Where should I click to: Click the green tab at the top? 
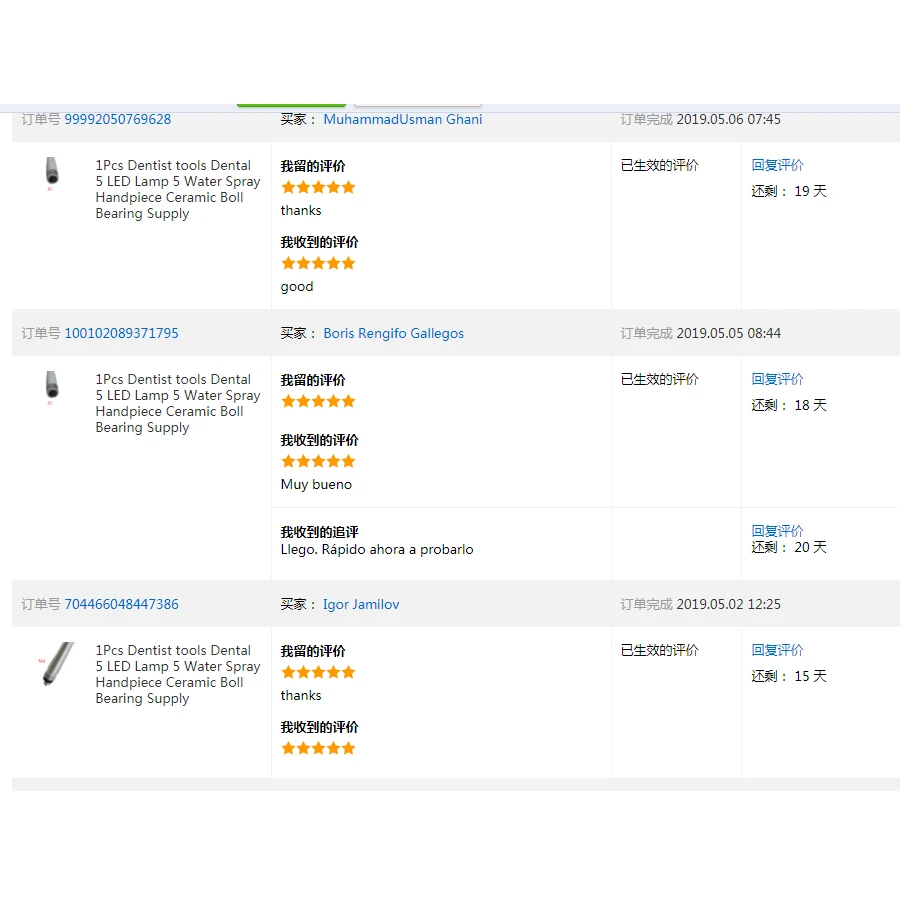(x=291, y=104)
